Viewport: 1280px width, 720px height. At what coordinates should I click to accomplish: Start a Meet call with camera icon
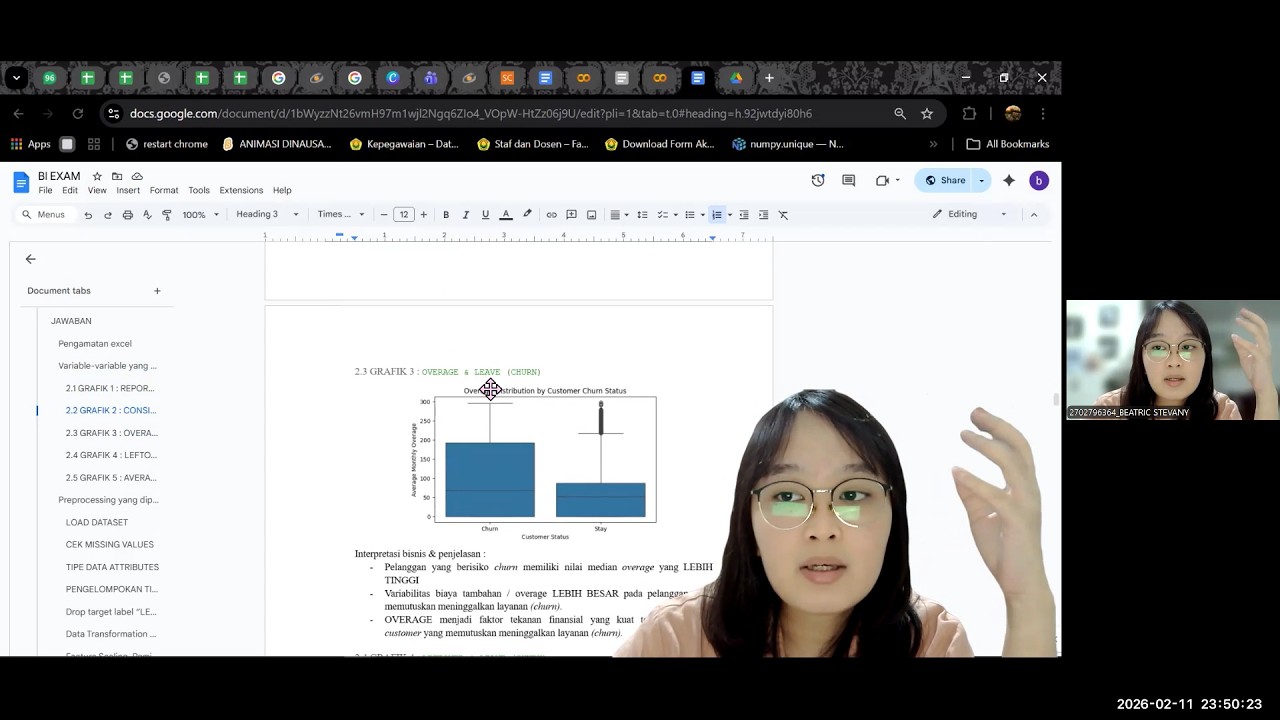(882, 181)
